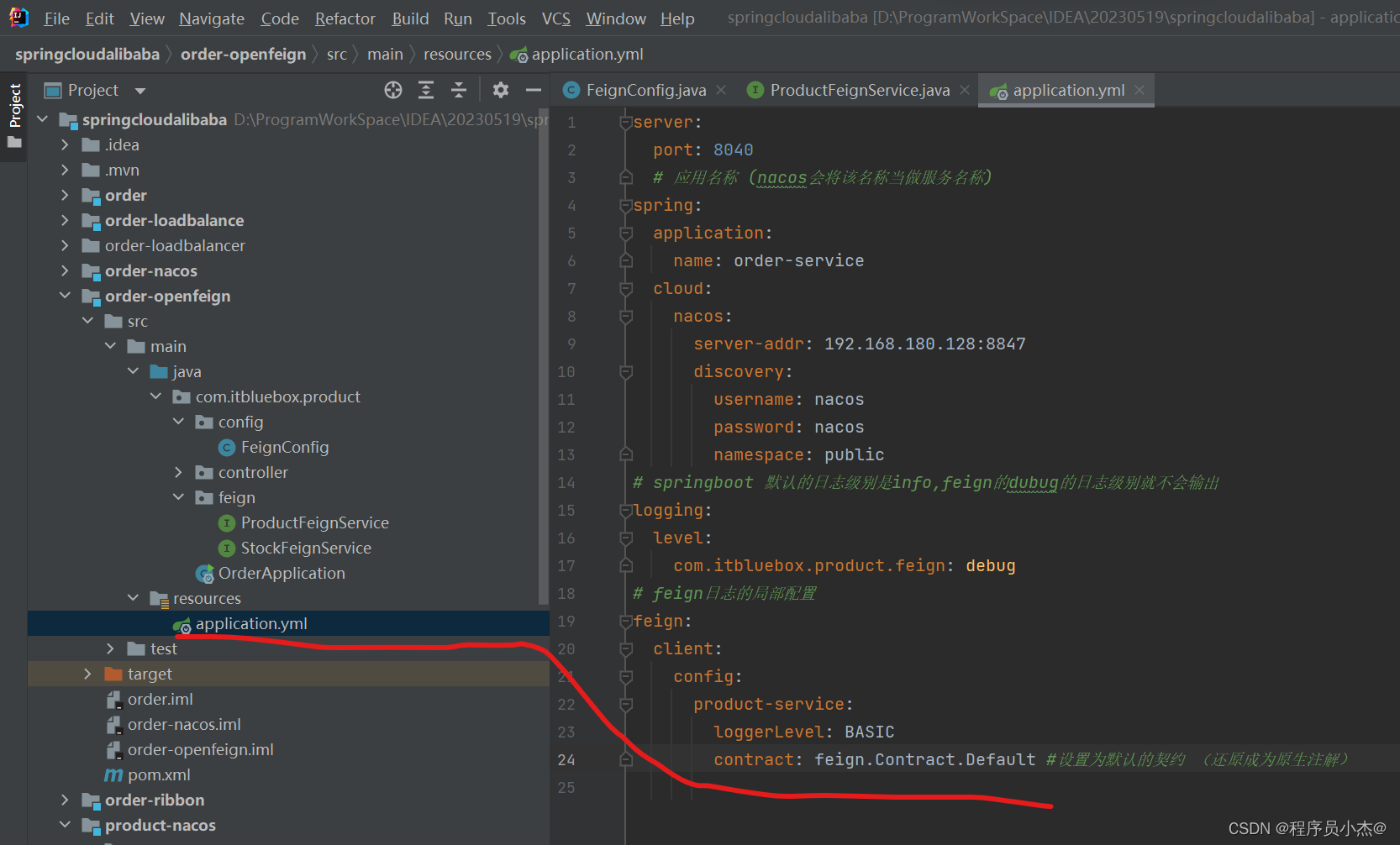This screenshot has width=1400, height=845.
Task: Click the Collapse All icon in Project panel
Action: [459, 90]
